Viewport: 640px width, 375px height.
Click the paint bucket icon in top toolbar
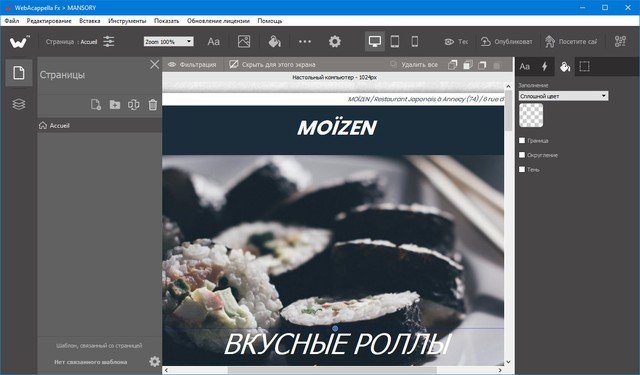(275, 42)
